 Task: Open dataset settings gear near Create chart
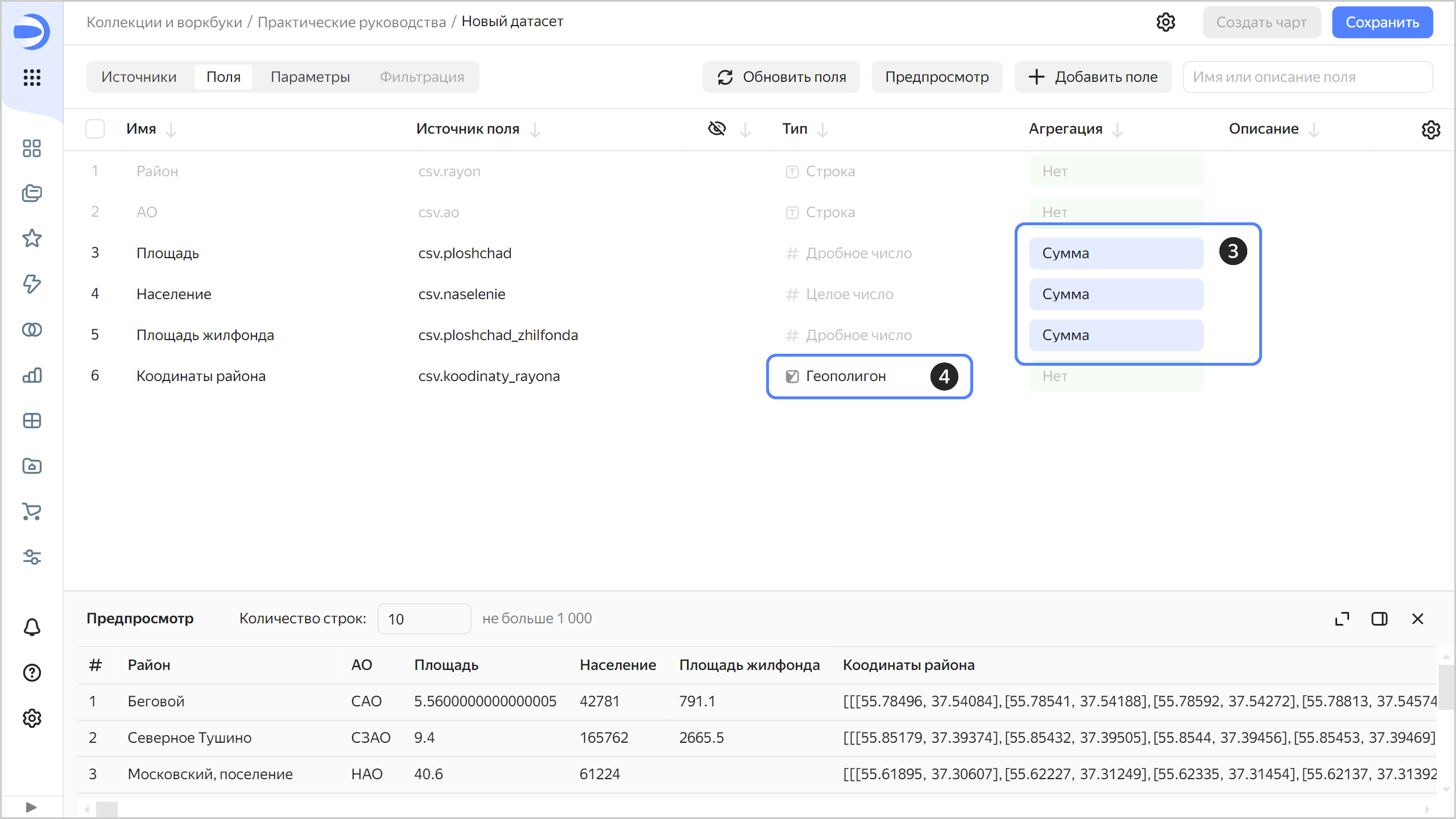1165,22
